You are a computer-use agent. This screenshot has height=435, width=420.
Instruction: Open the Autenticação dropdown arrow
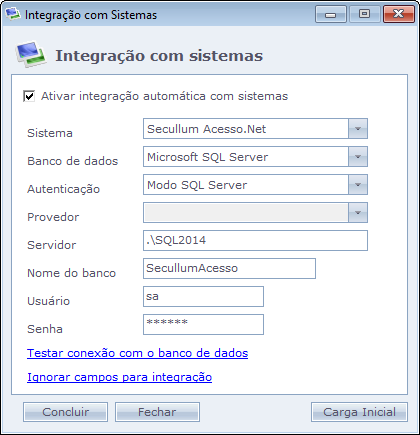click(x=358, y=185)
